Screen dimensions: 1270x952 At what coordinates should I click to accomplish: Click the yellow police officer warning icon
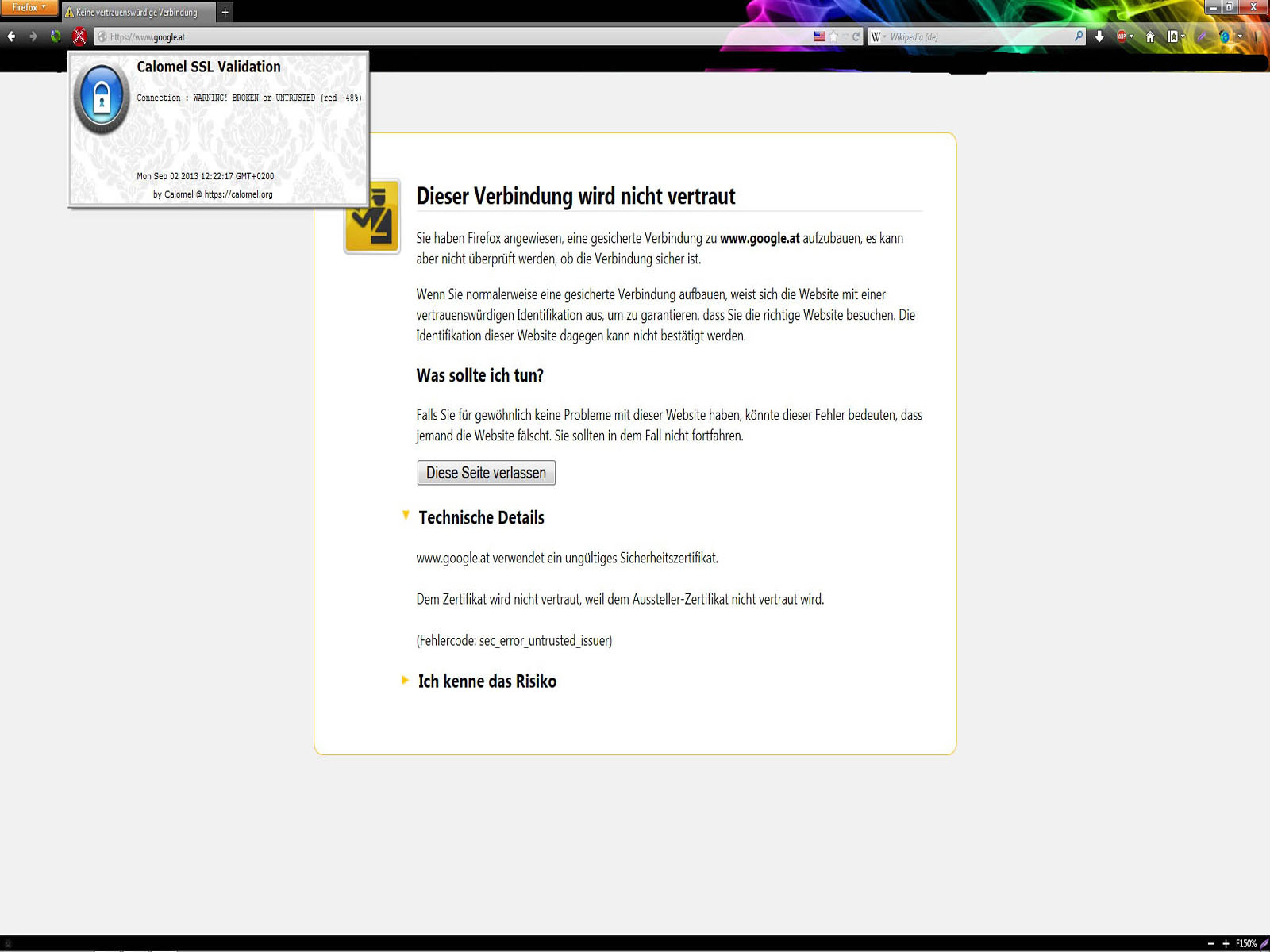(x=371, y=217)
